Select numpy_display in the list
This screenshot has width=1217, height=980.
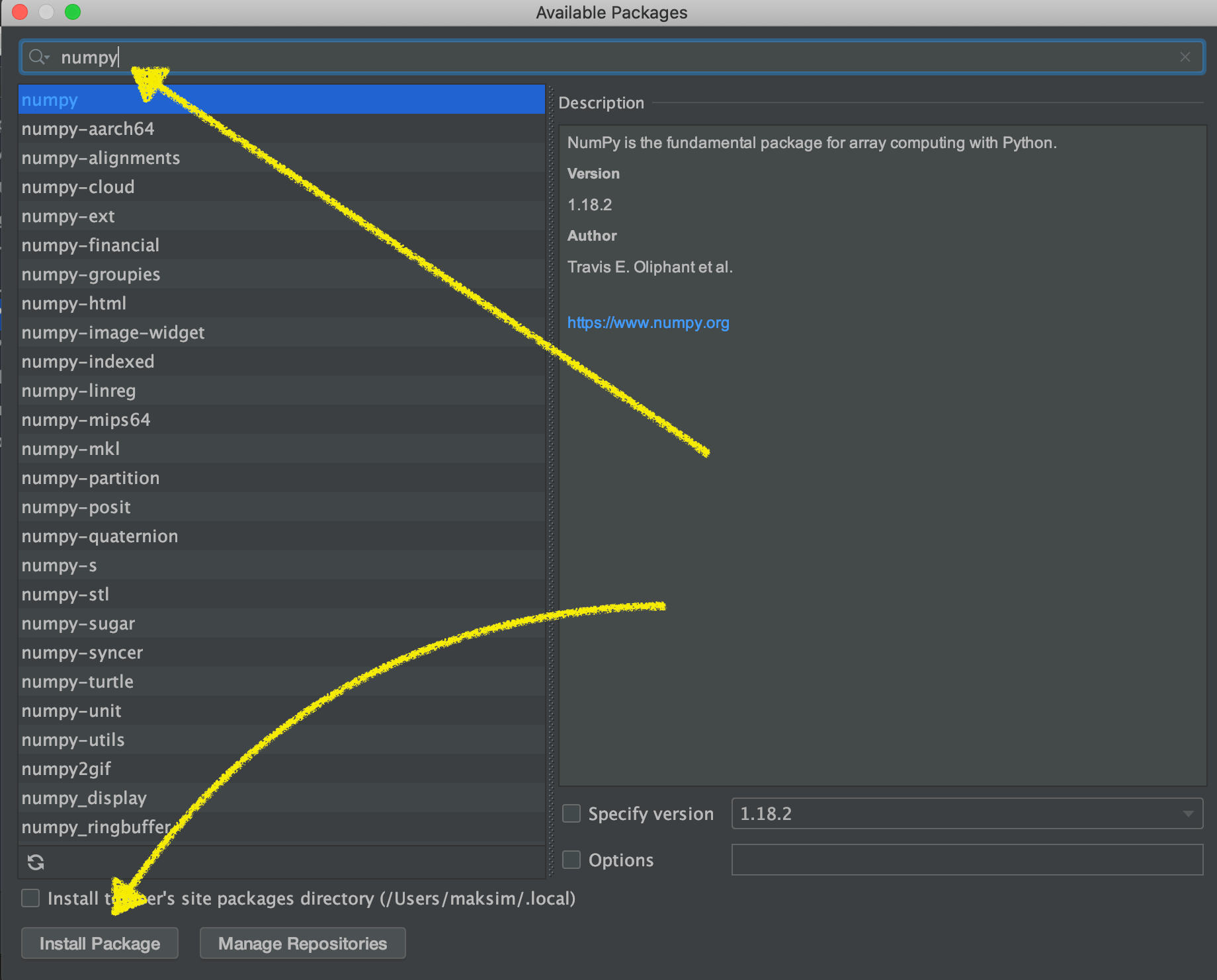point(282,797)
